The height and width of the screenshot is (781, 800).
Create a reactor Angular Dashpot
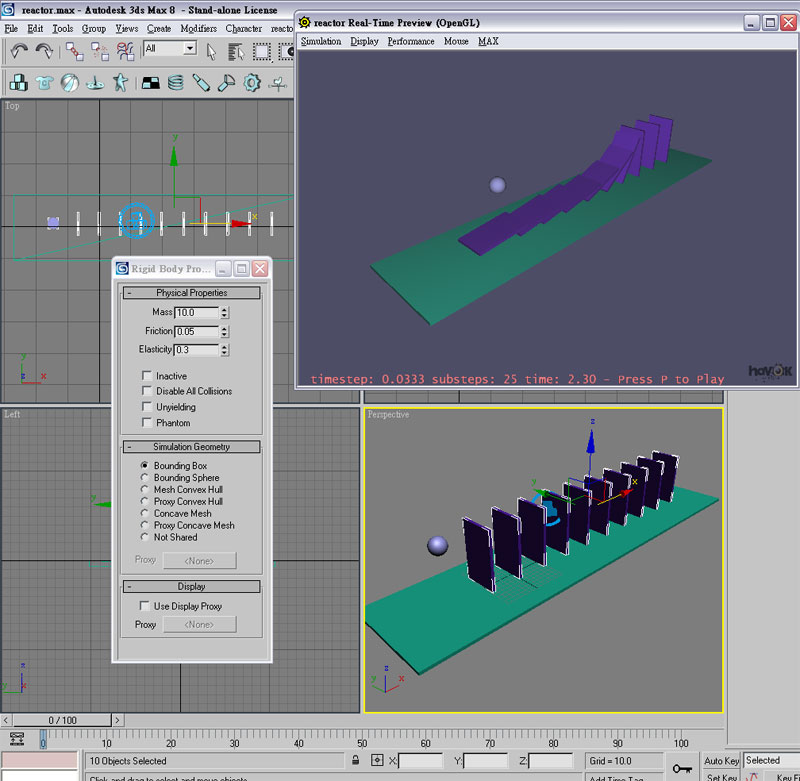coord(227,83)
